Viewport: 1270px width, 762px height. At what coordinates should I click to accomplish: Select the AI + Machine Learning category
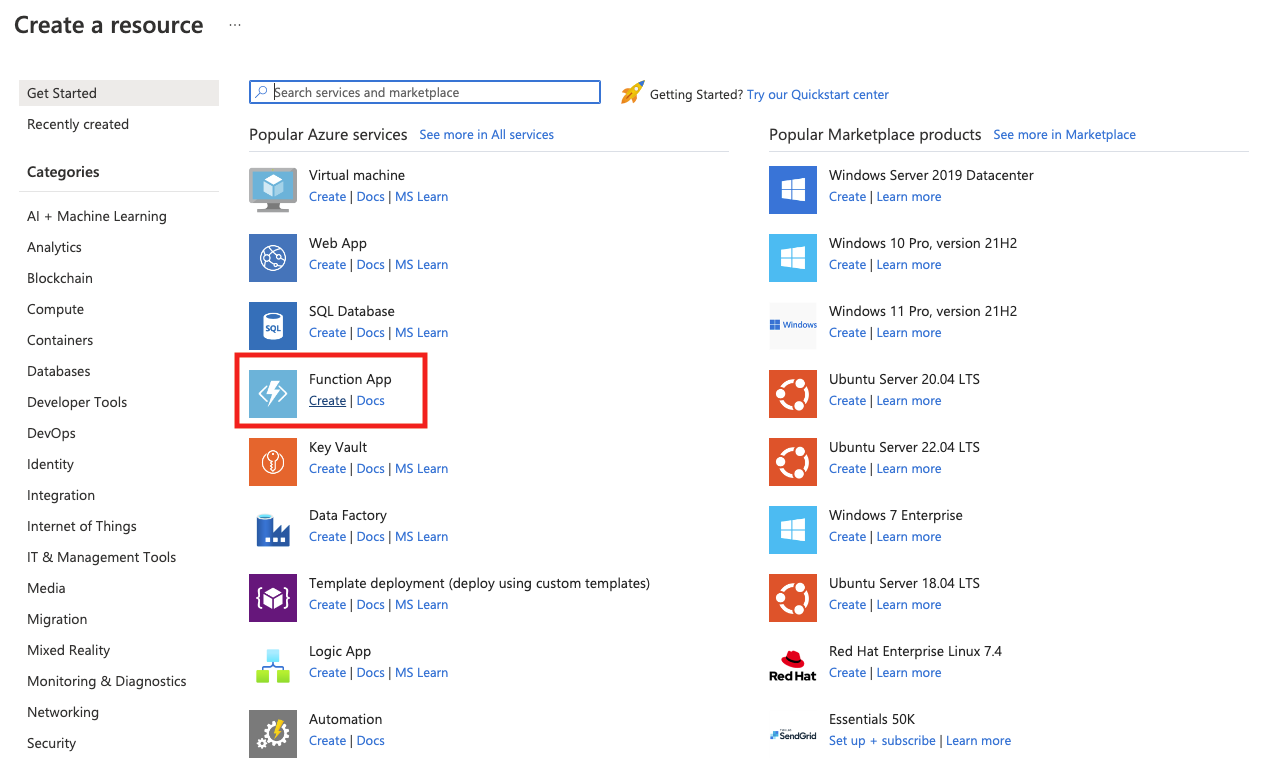[97, 216]
